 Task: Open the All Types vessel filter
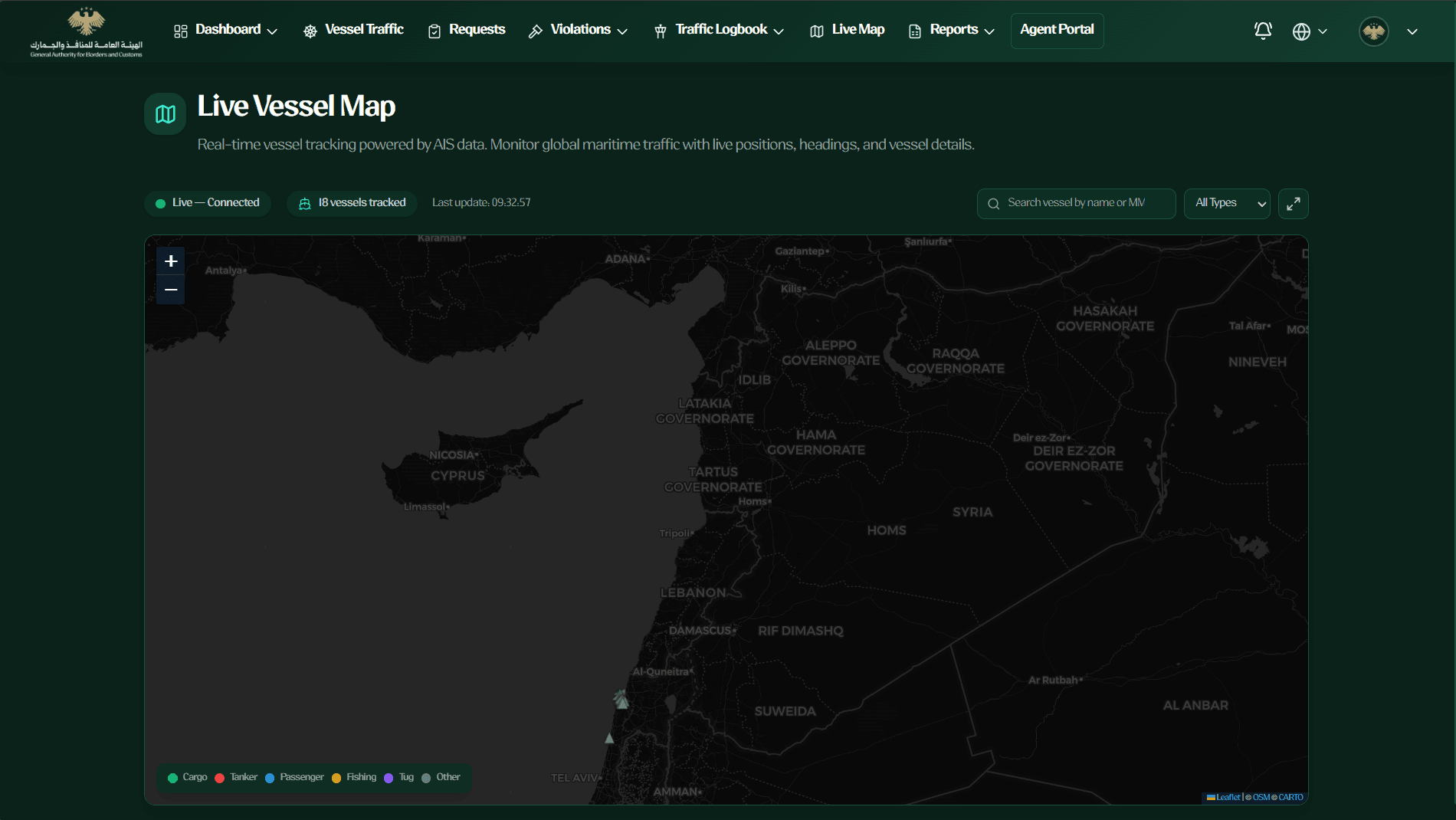pos(1227,204)
